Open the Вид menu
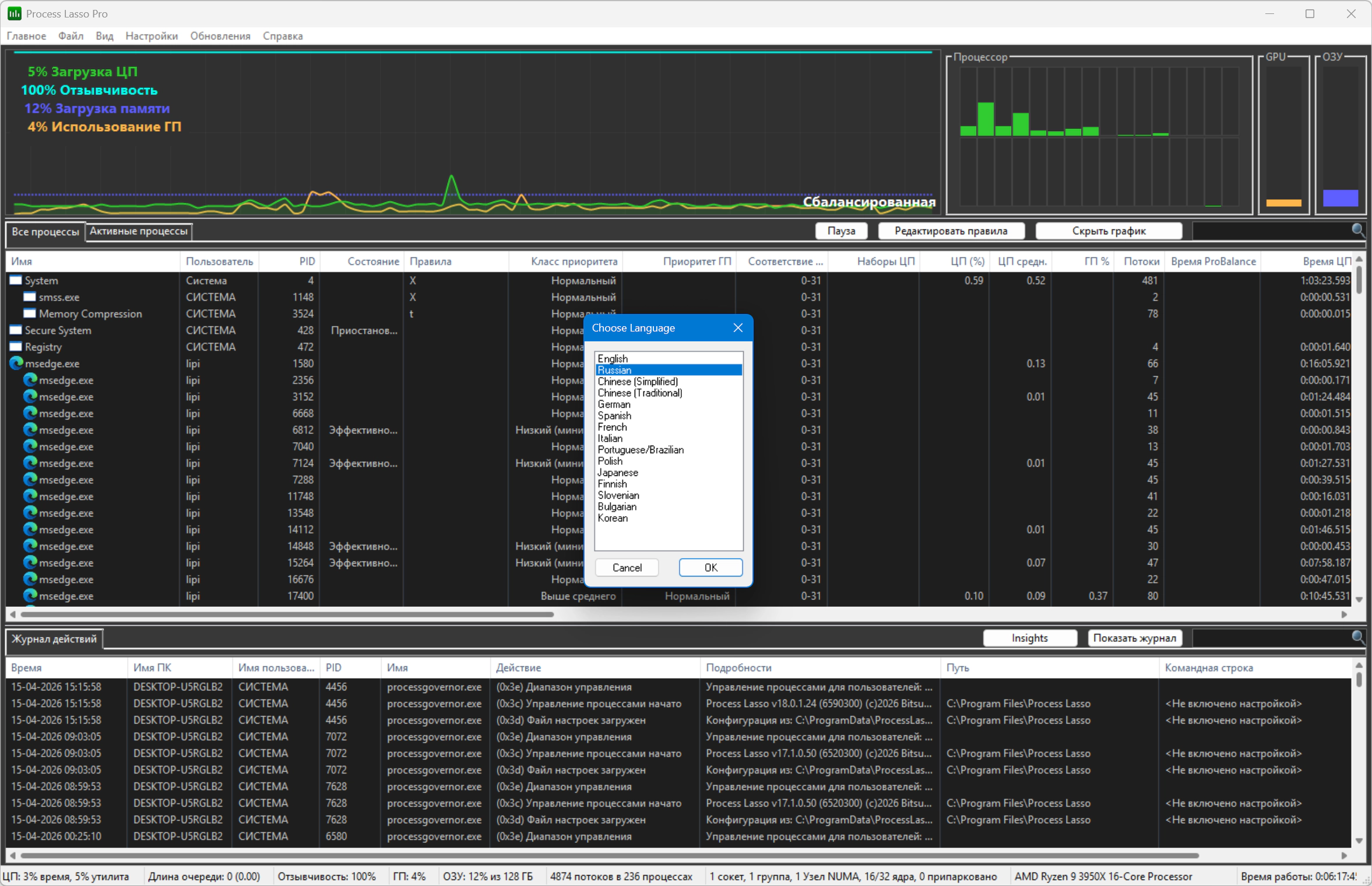The image size is (1372, 886). [104, 36]
